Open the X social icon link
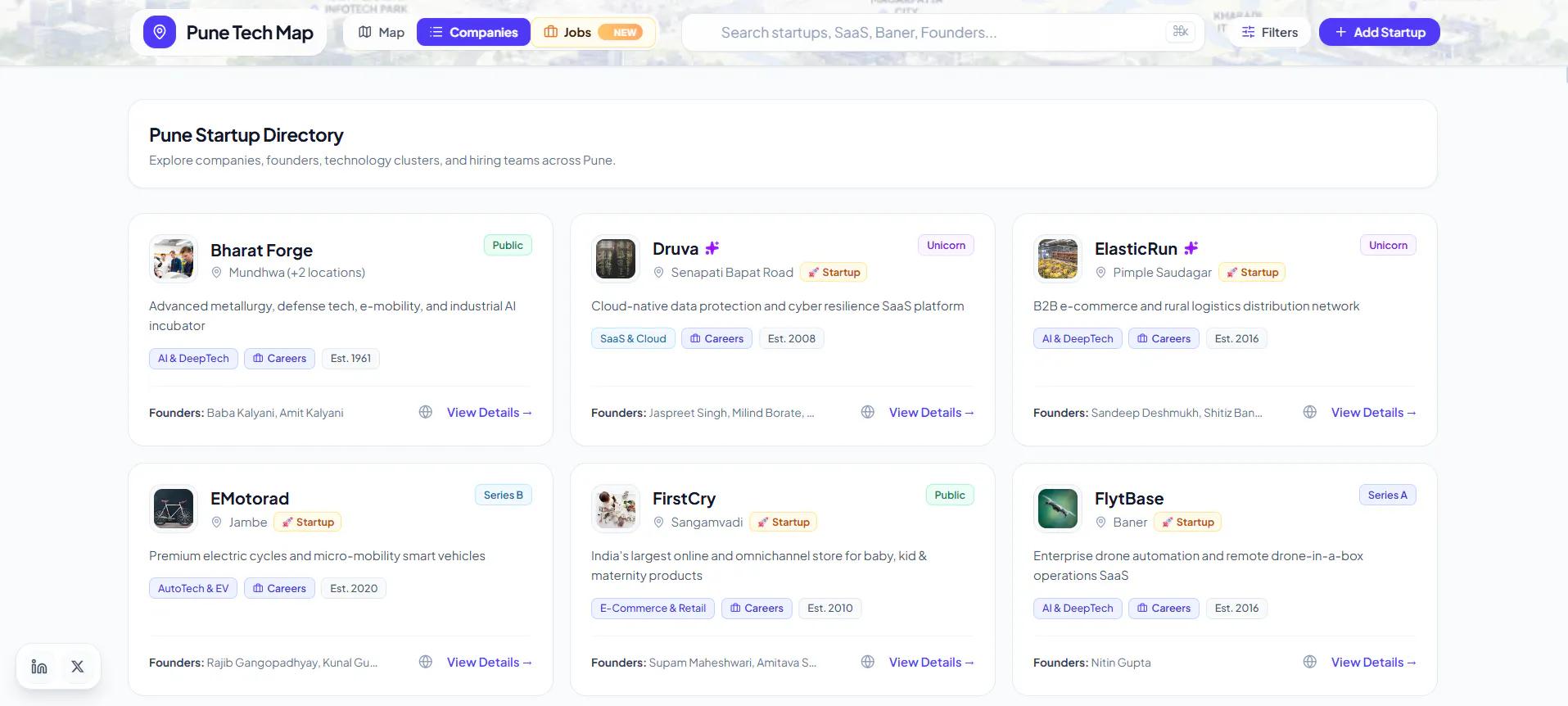Screen dimensions: 1568x706 (78, 667)
